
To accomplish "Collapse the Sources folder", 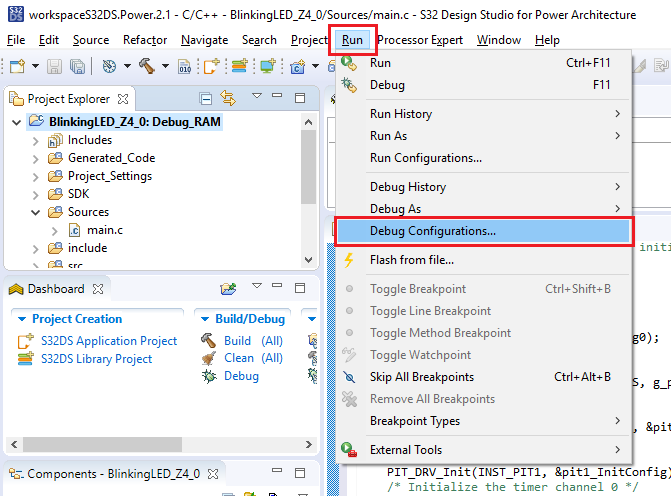I will (36, 213).
